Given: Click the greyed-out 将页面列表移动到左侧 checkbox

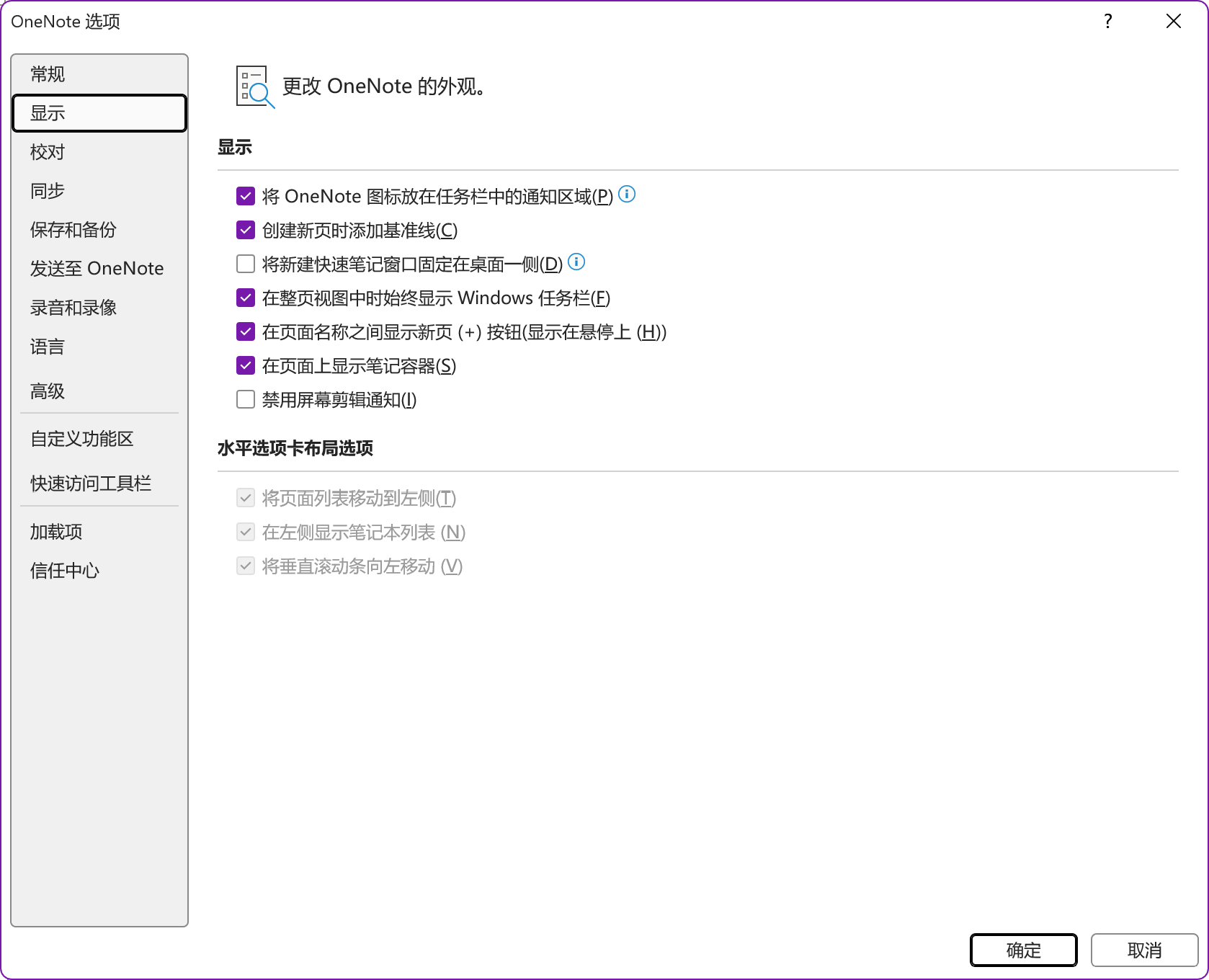Looking at the screenshot, I should (246, 498).
